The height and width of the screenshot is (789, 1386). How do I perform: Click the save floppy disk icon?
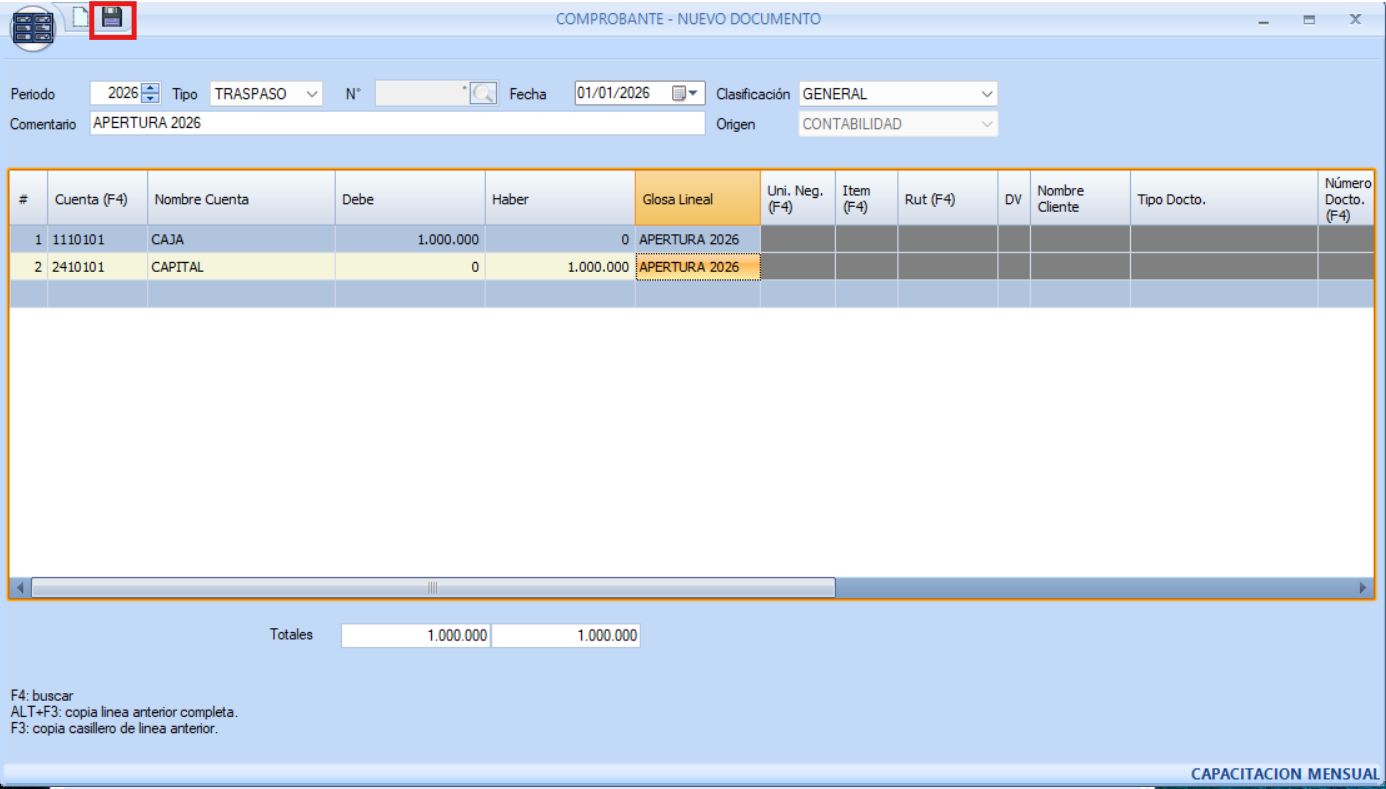point(112,18)
